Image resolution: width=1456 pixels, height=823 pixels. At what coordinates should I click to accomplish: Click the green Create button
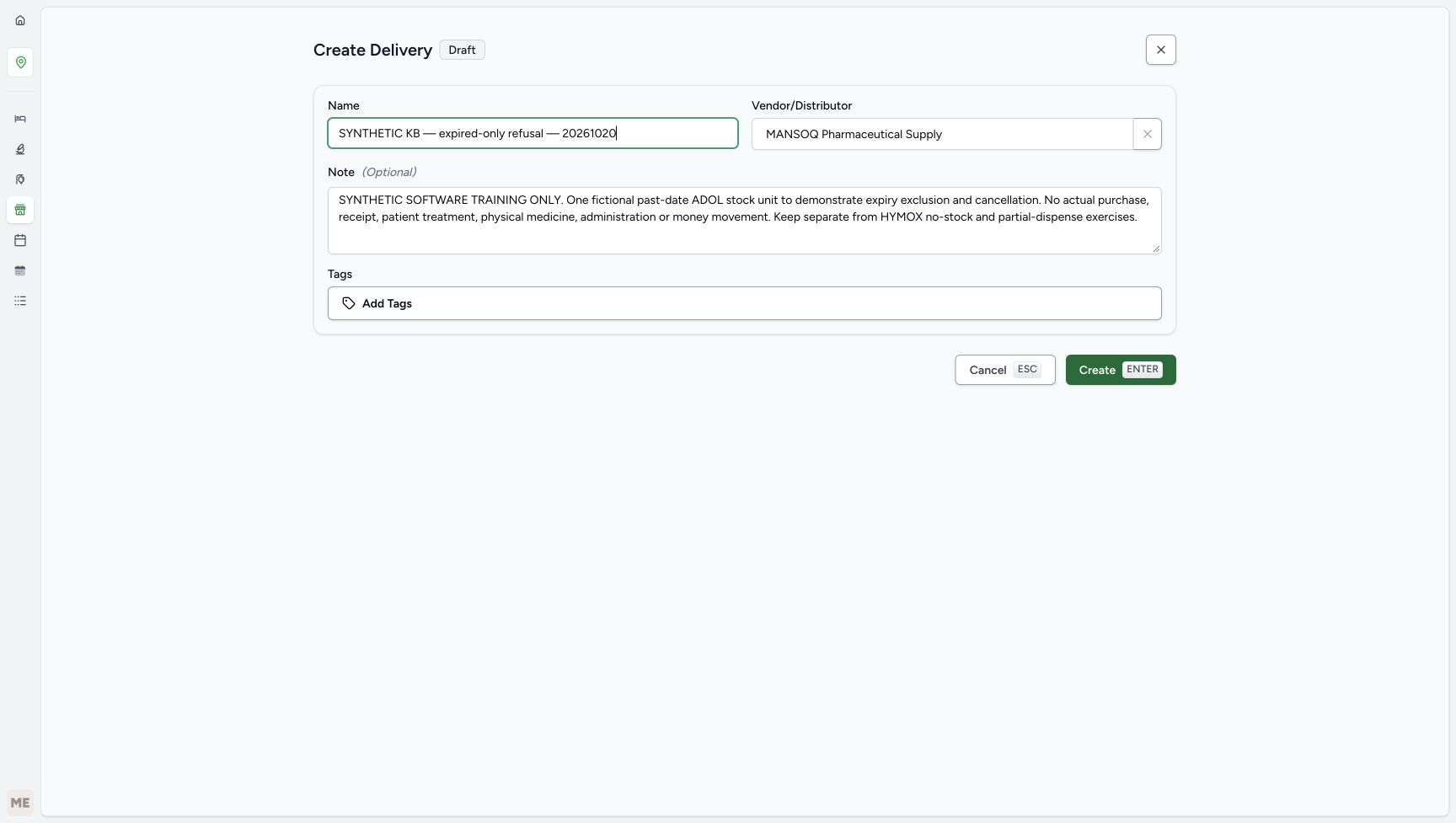pyautogui.click(x=1121, y=370)
